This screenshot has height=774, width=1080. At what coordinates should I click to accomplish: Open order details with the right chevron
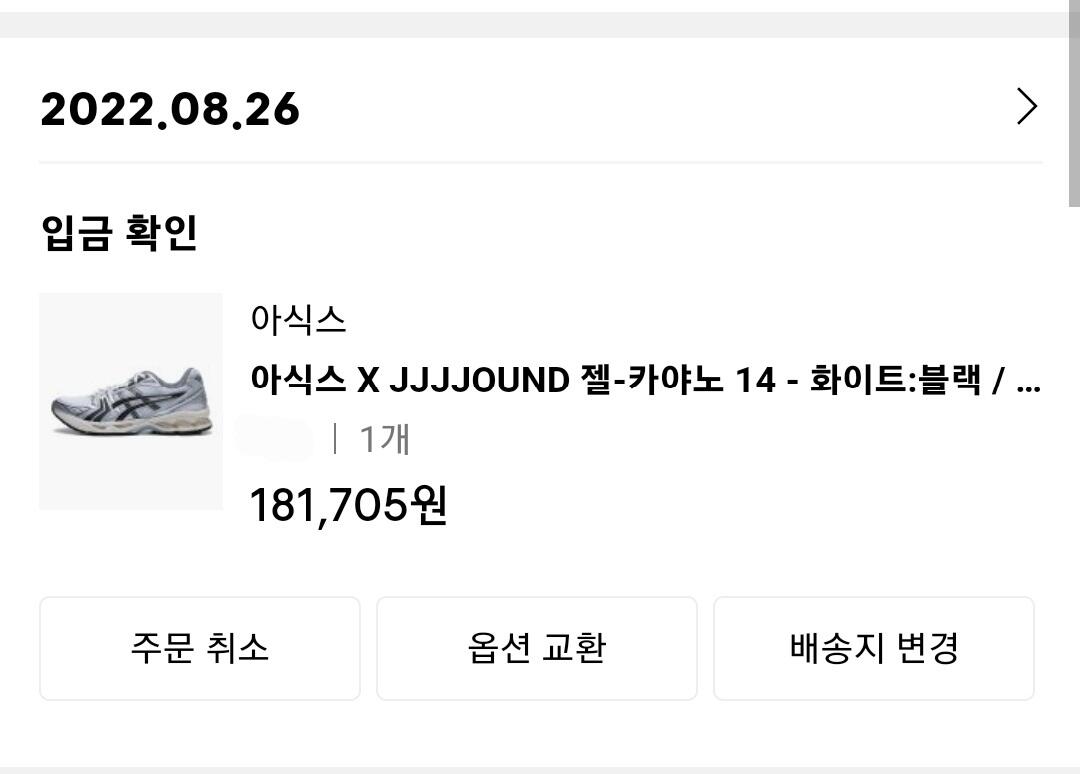[1026, 106]
